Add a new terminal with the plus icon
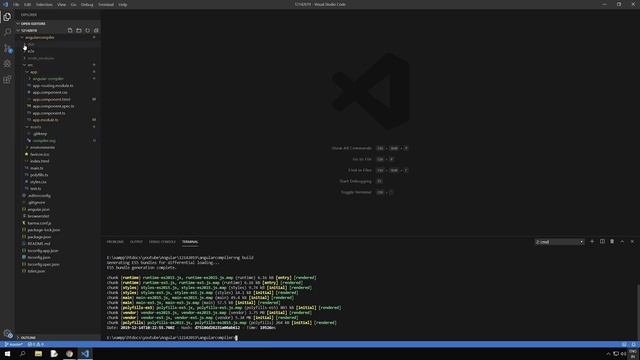 pyautogui.click(x=592, y=242)
